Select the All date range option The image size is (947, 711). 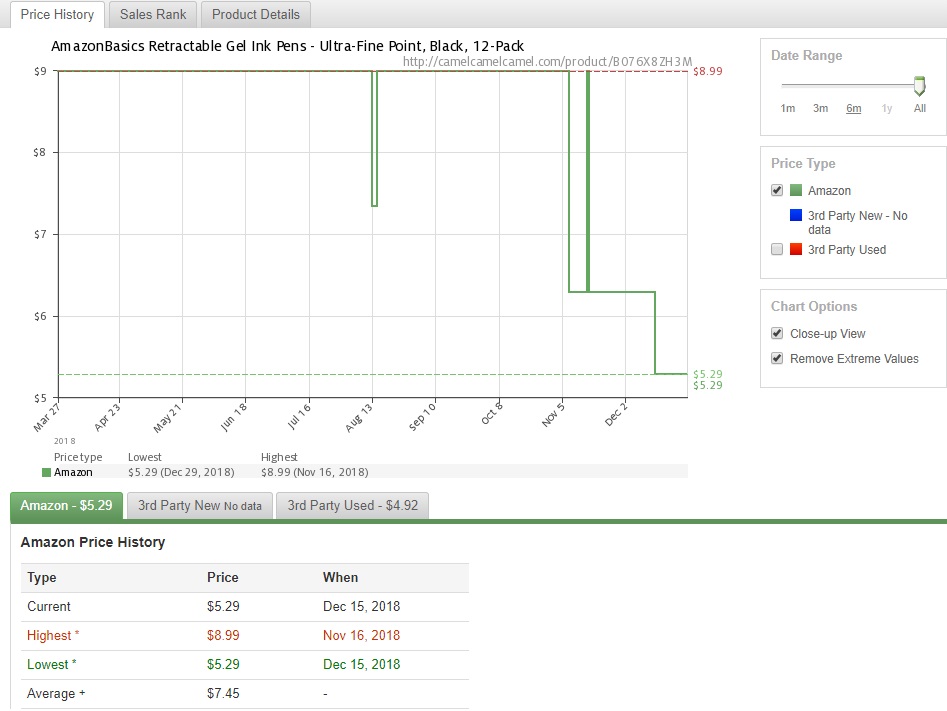919,108
